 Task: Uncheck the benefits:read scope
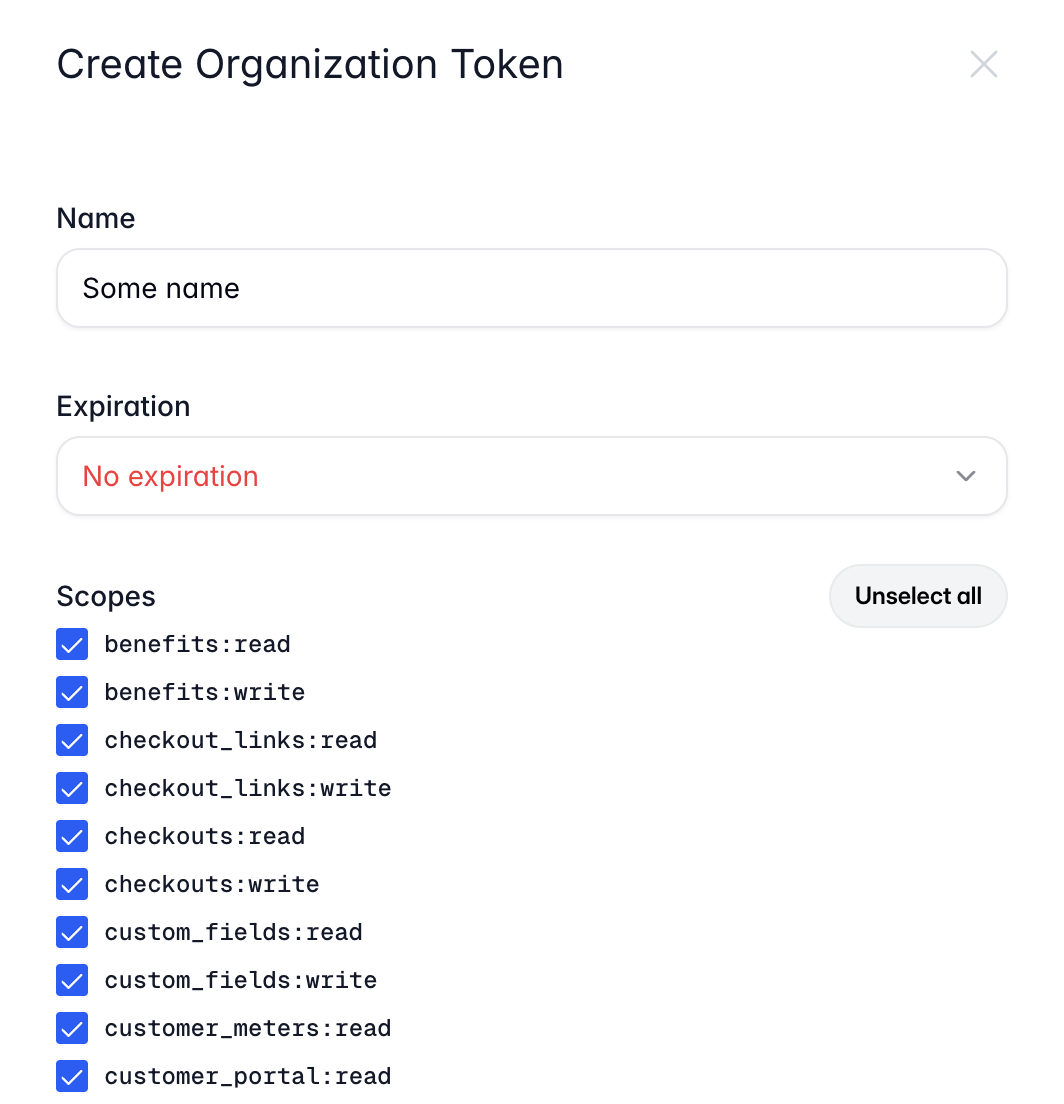[x=72, y=644]
